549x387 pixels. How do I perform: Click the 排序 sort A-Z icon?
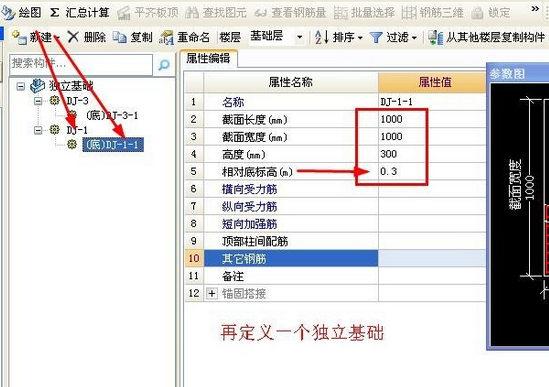click(x=322, y=37)
